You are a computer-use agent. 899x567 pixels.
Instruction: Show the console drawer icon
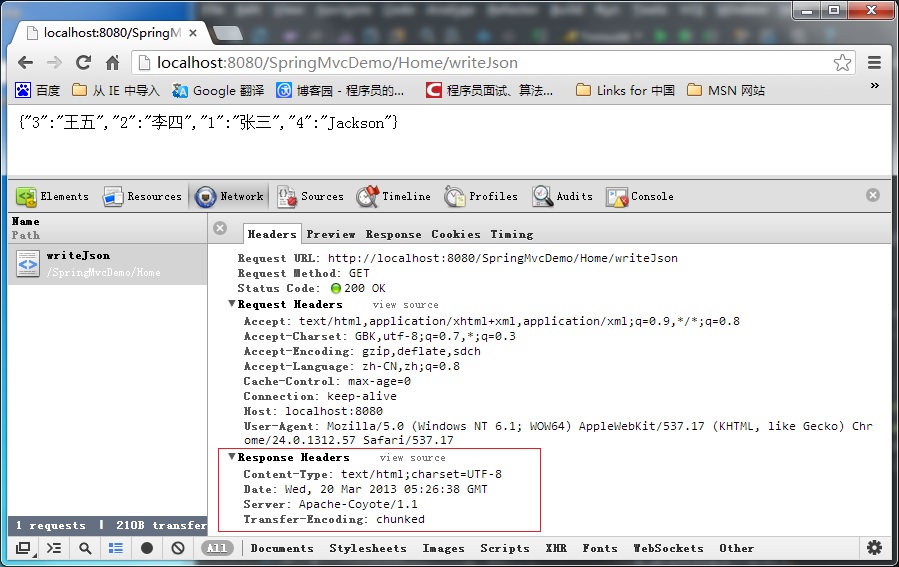(54, 548)
